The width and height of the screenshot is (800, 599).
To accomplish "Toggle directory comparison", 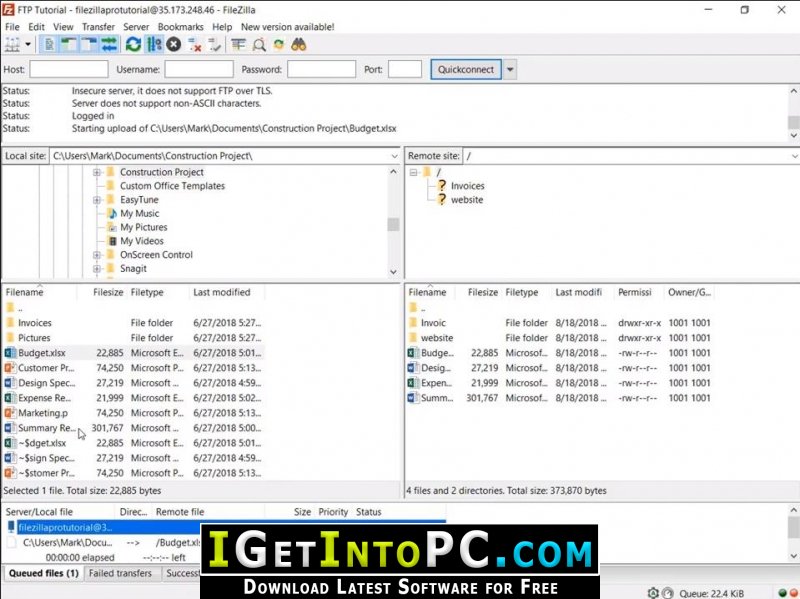I will (259, 45).
